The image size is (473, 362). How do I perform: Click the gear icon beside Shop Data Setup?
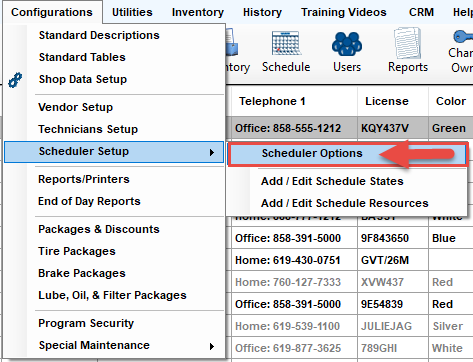point(15,80)
